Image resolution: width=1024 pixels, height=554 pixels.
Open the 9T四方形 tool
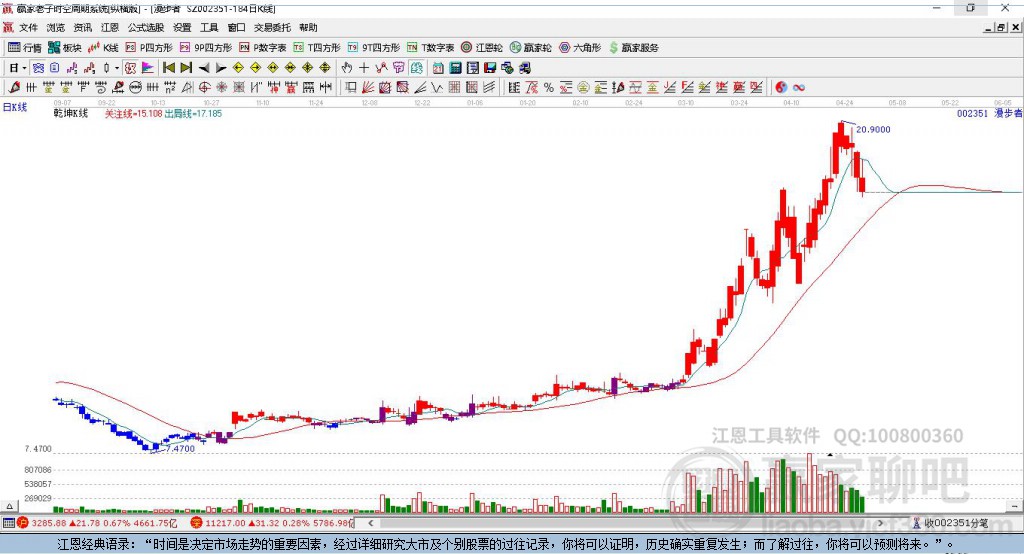(x=374, y=48)
